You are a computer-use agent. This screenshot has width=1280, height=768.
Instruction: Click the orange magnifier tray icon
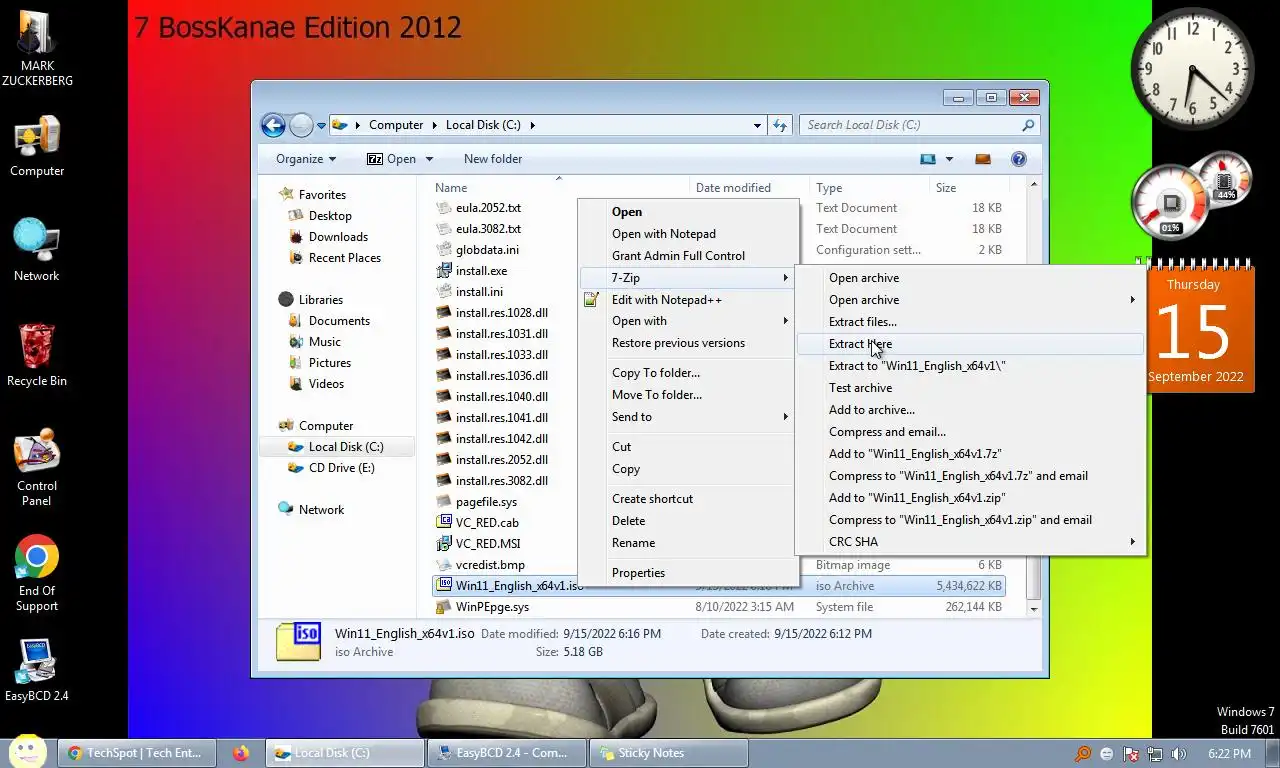pos(1083,754)
